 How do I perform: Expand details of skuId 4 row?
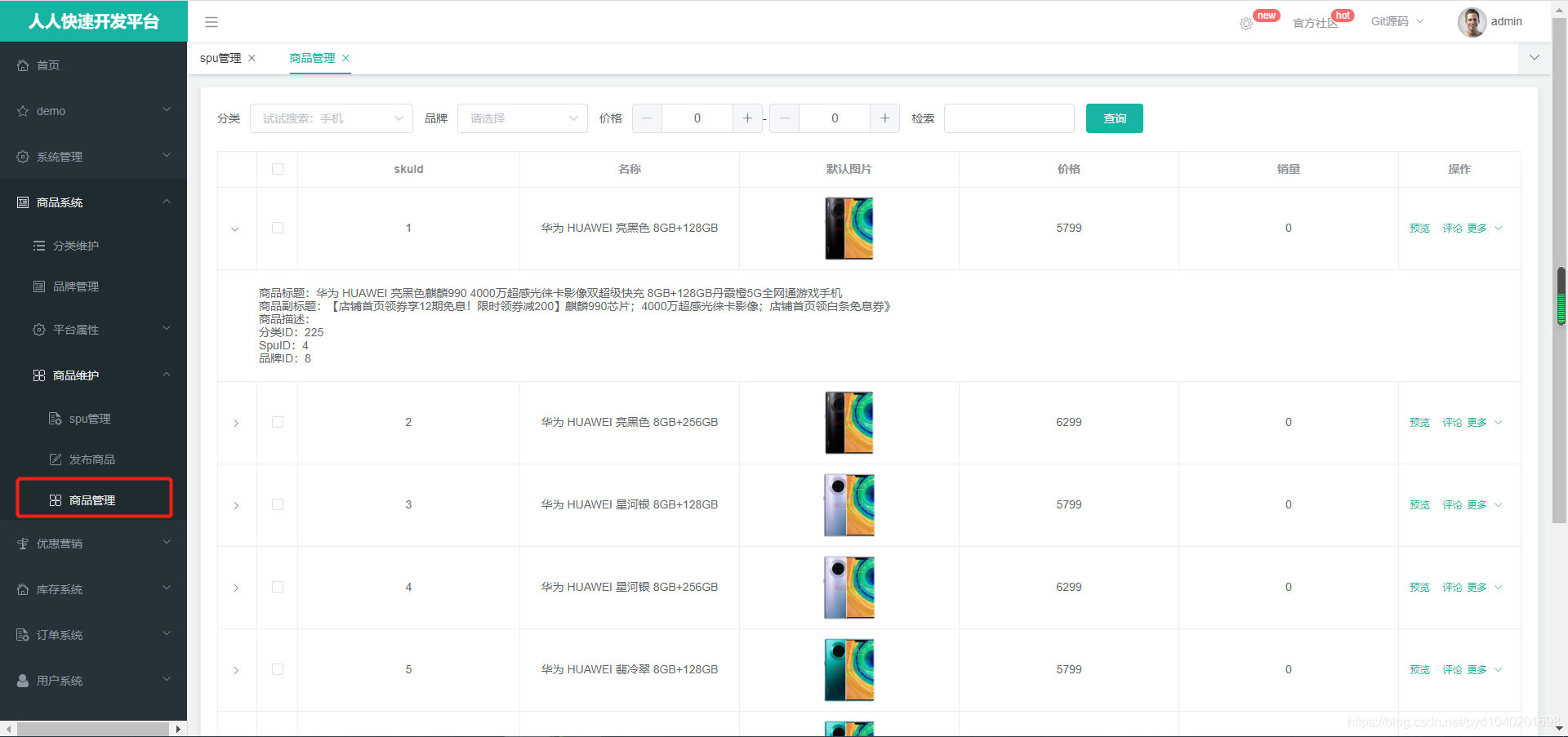pyautogui.click(x=236, y=588)
